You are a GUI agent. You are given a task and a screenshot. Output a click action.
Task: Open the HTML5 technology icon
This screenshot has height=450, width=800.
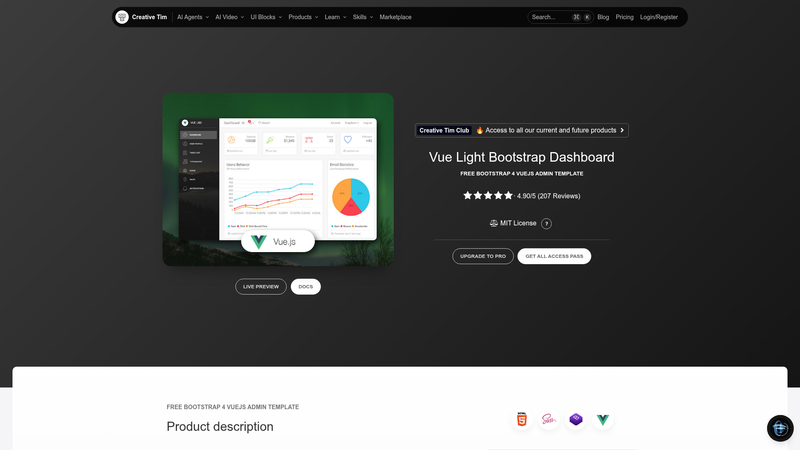pos(521,419)
